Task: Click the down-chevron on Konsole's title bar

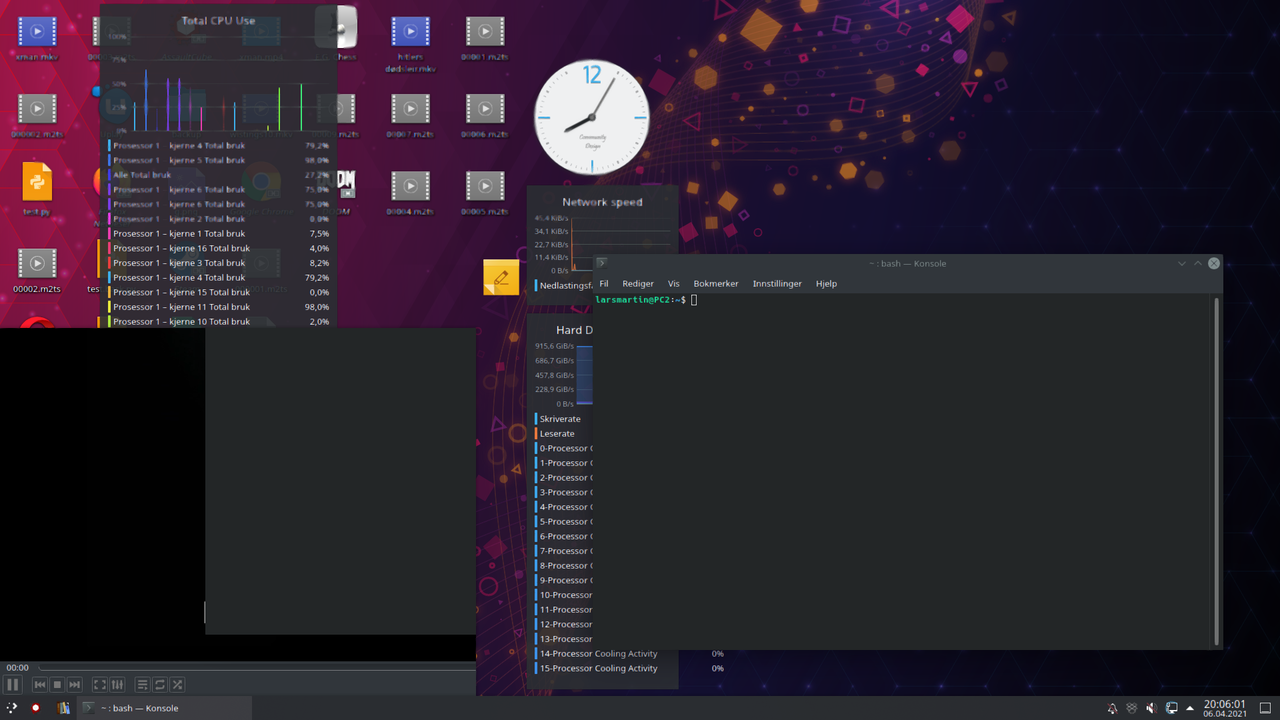Action: 1182,263
